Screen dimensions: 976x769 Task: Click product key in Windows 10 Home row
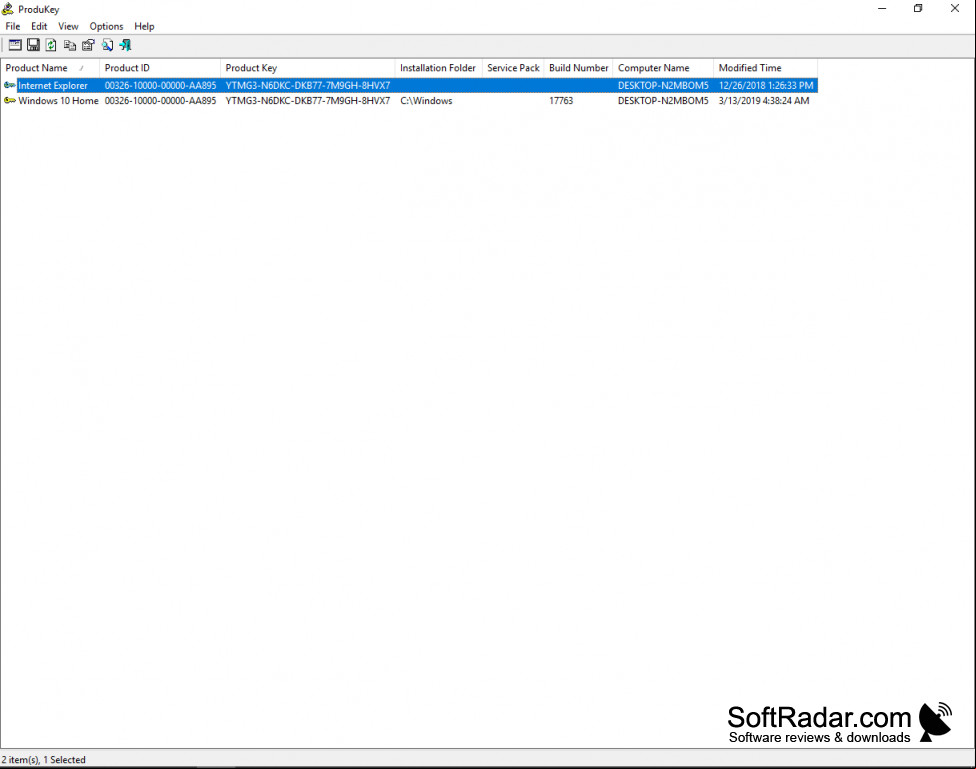pyautogui.click(x=308, y=101)
